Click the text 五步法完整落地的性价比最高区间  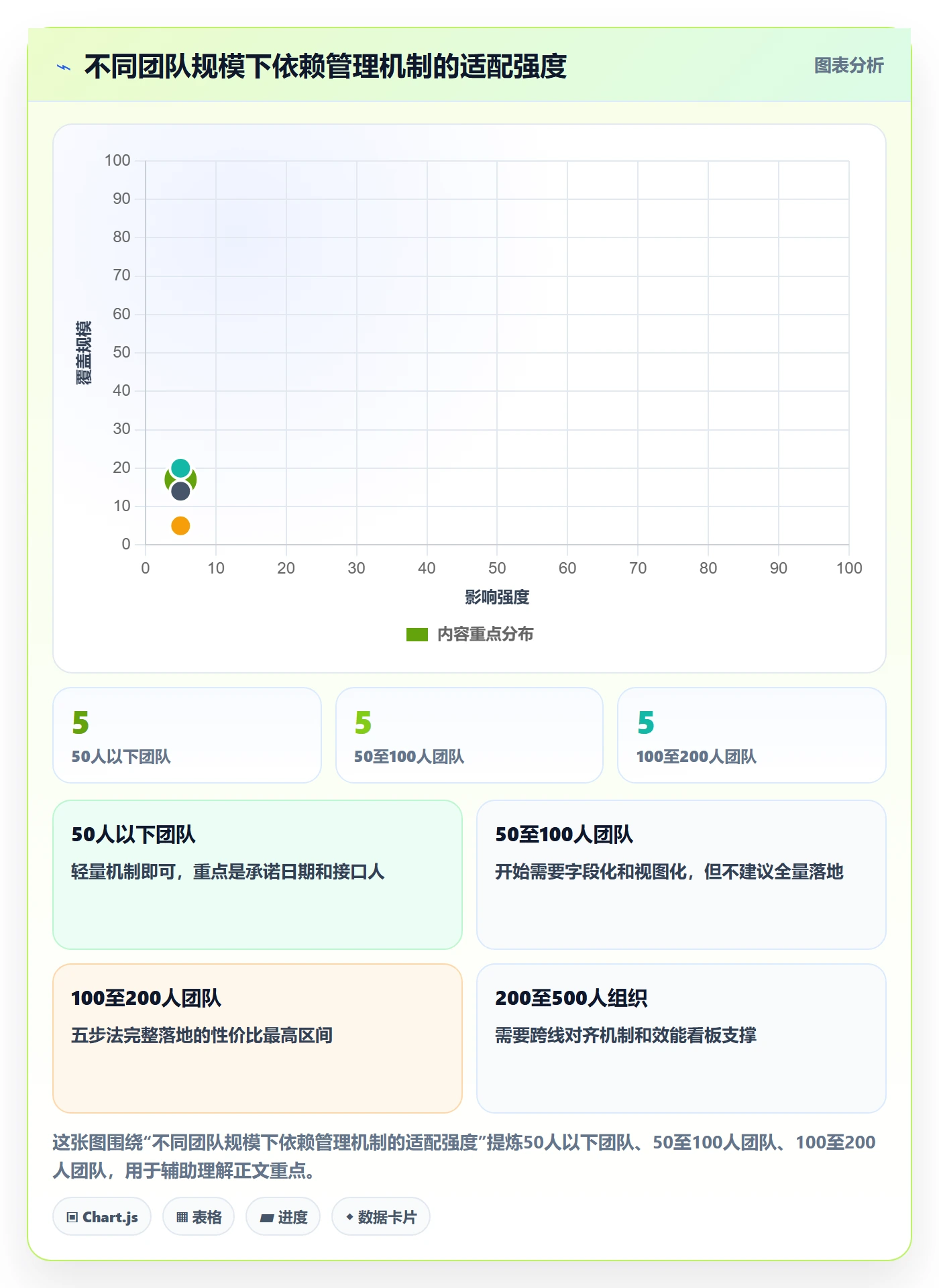[202, 1035]
